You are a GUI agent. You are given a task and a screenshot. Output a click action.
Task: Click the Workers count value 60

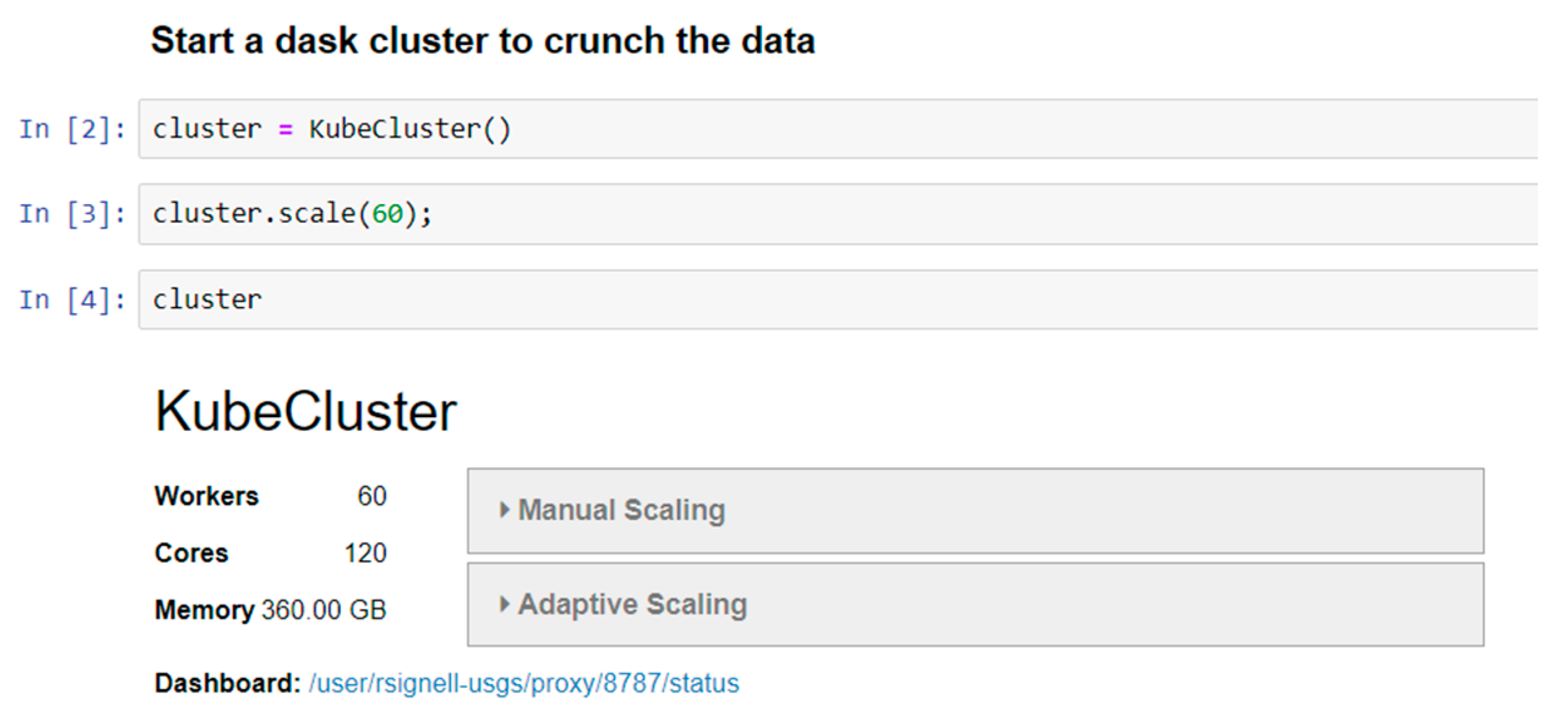[x=372, y=496]
